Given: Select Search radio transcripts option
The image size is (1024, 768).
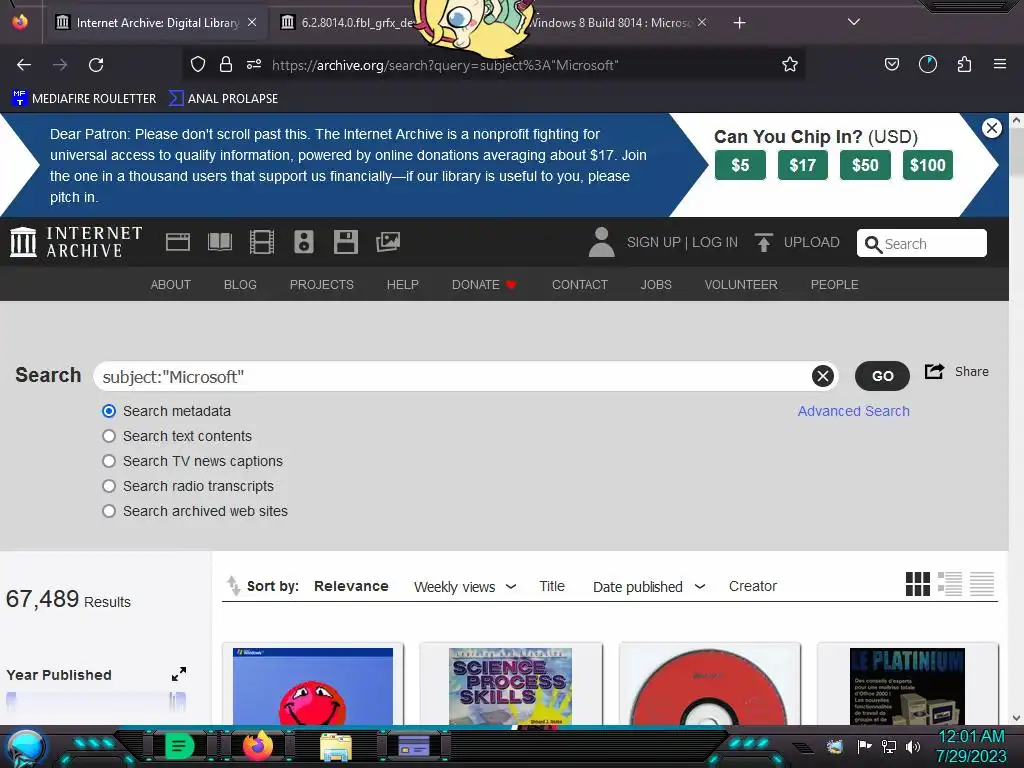Looking at the screenshot, I should 109,486.
